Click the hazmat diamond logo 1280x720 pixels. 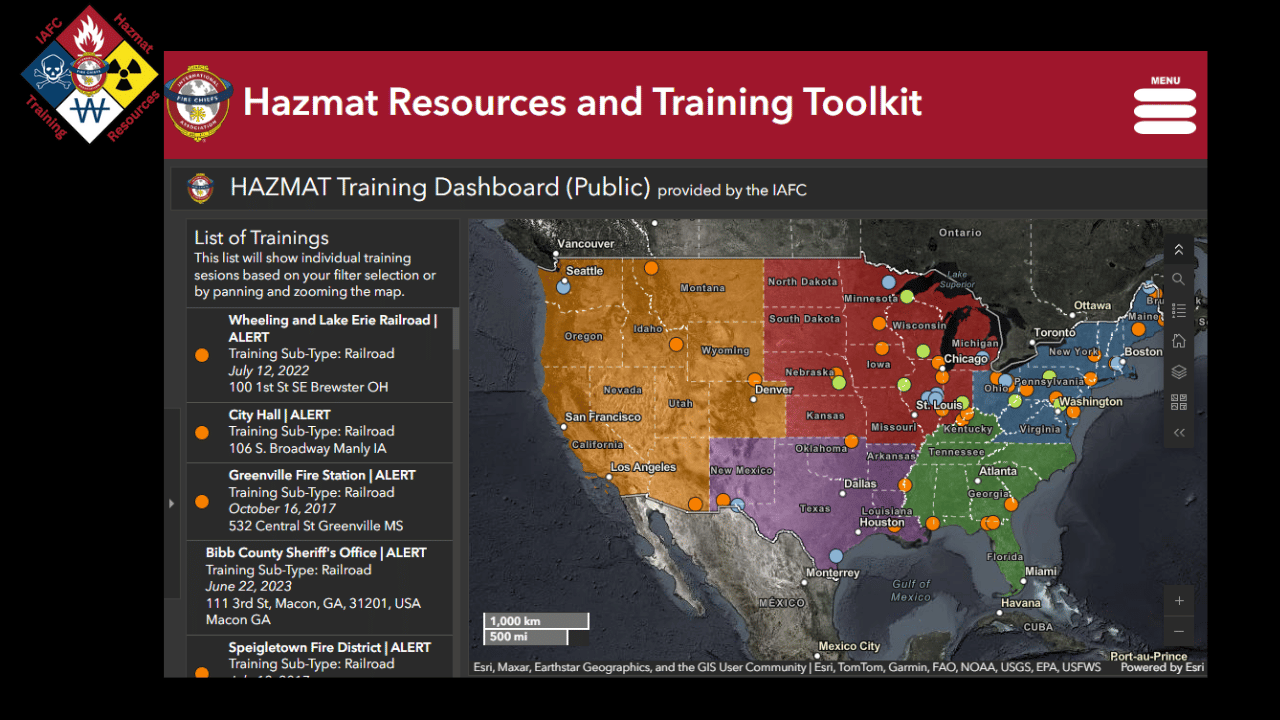click(x=90, y=75)
